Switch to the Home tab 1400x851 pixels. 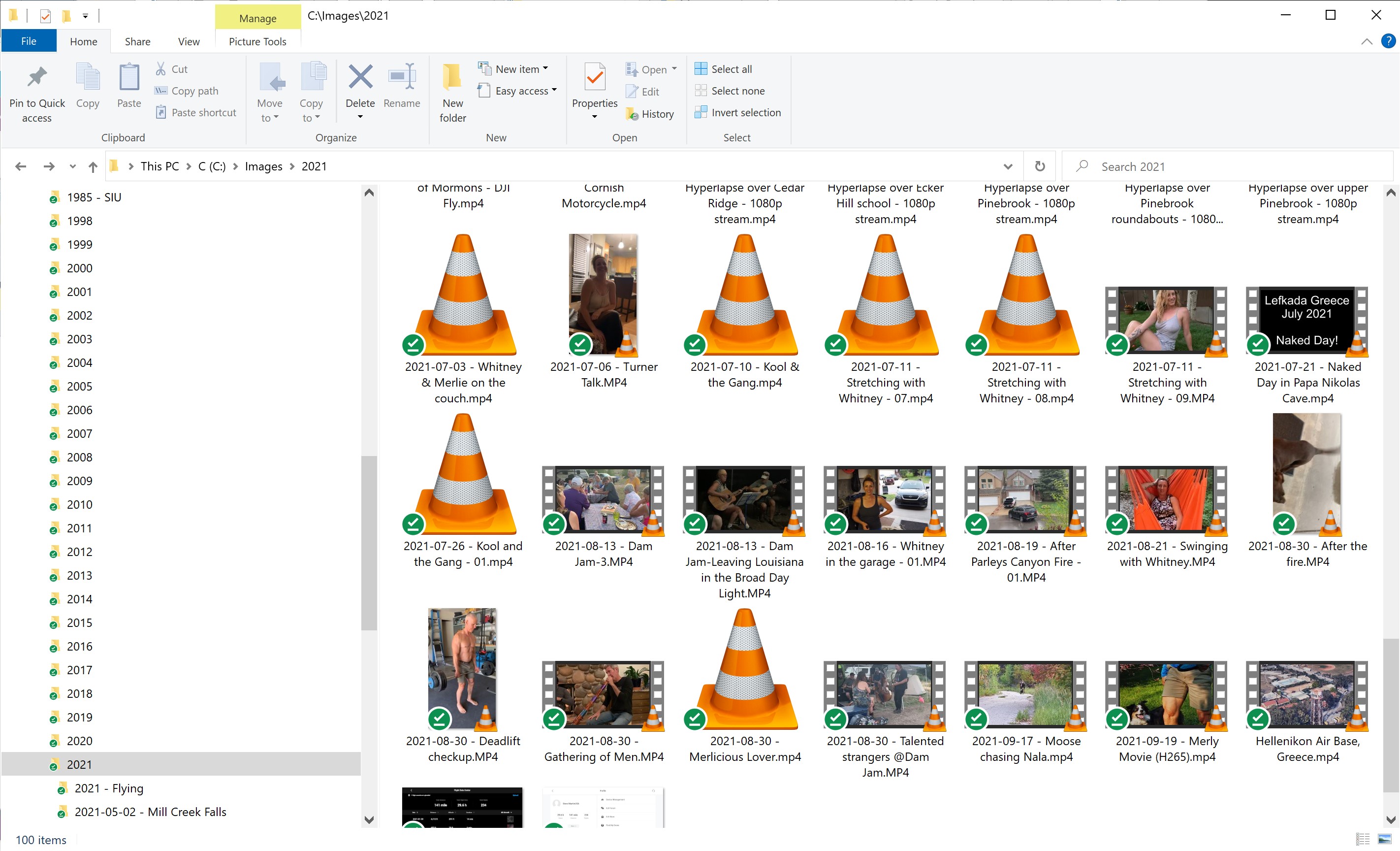pyautogui.click(x=84, y=41)
